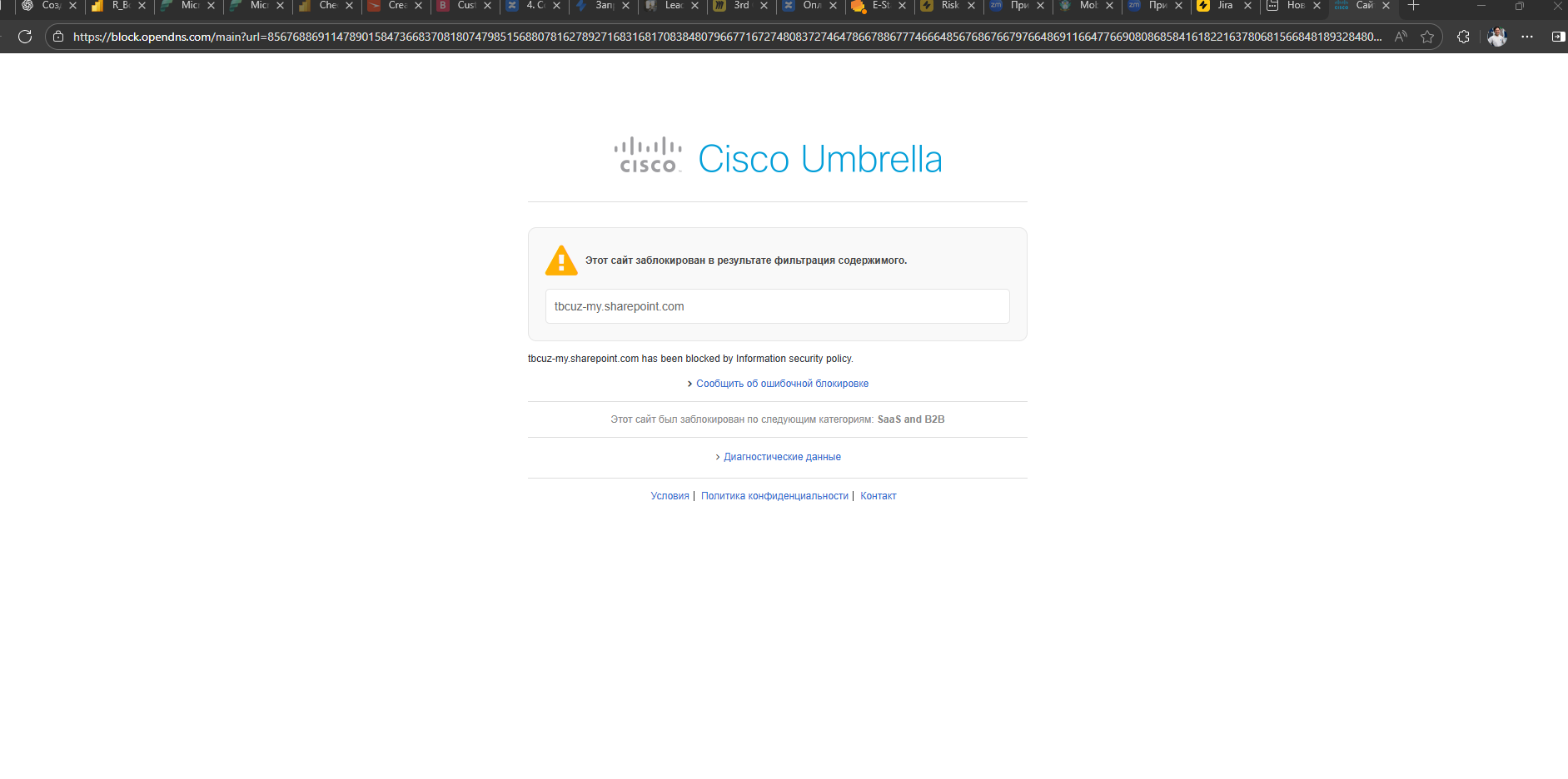1568x779 pixels.
Task: Close the R_B Power BI tab
Action: point(142,6)
